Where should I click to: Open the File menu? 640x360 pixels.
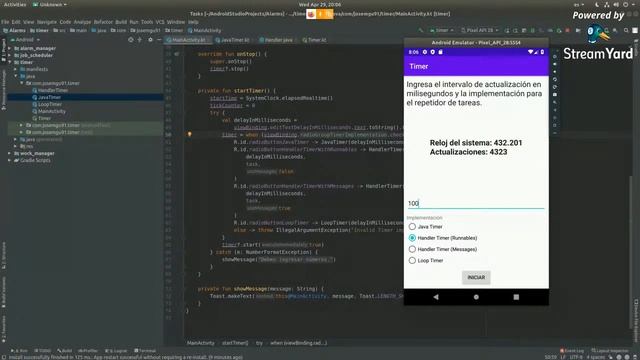click(5, 22)
